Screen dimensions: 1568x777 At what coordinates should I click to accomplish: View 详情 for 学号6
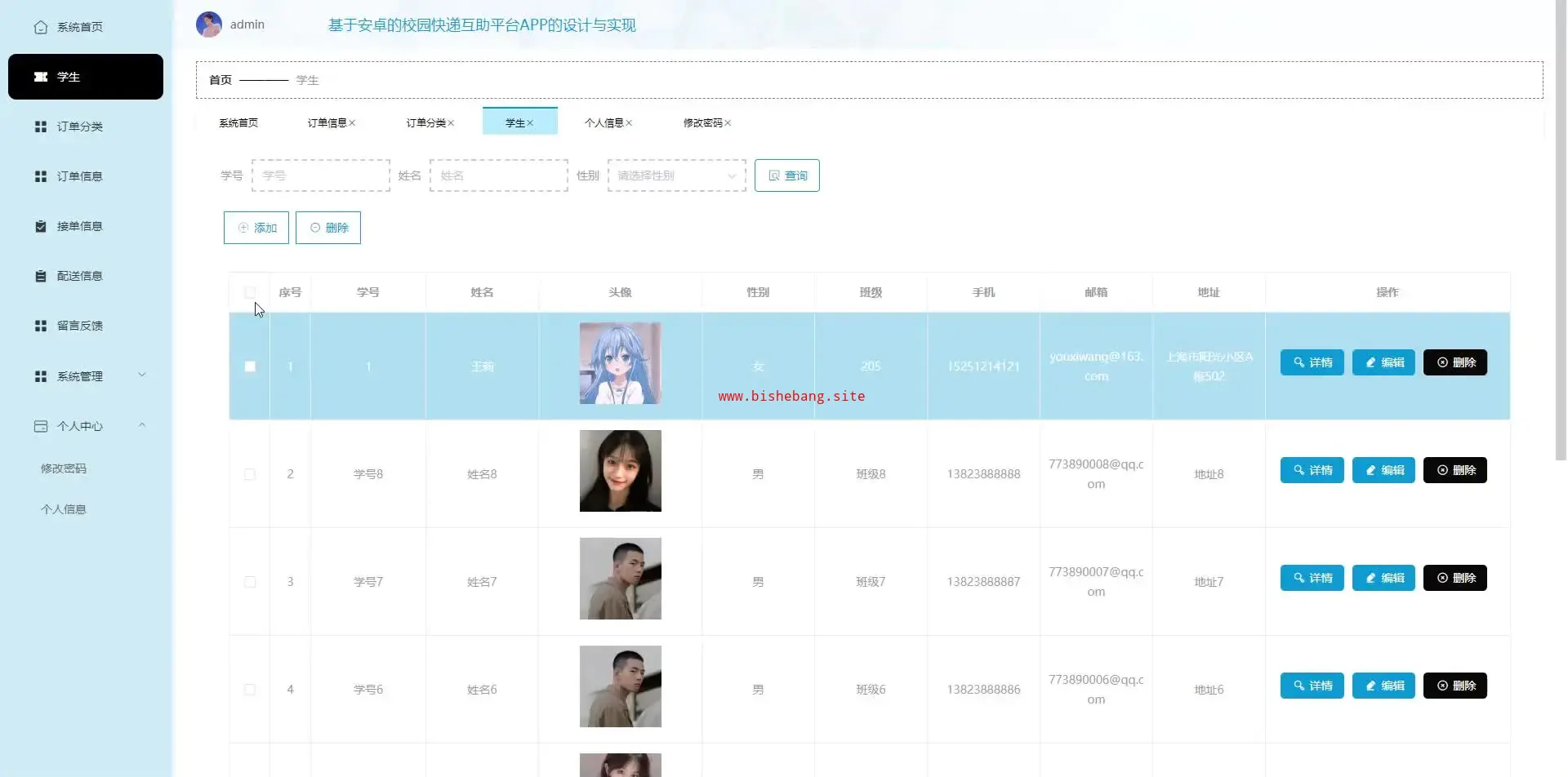1312,686
